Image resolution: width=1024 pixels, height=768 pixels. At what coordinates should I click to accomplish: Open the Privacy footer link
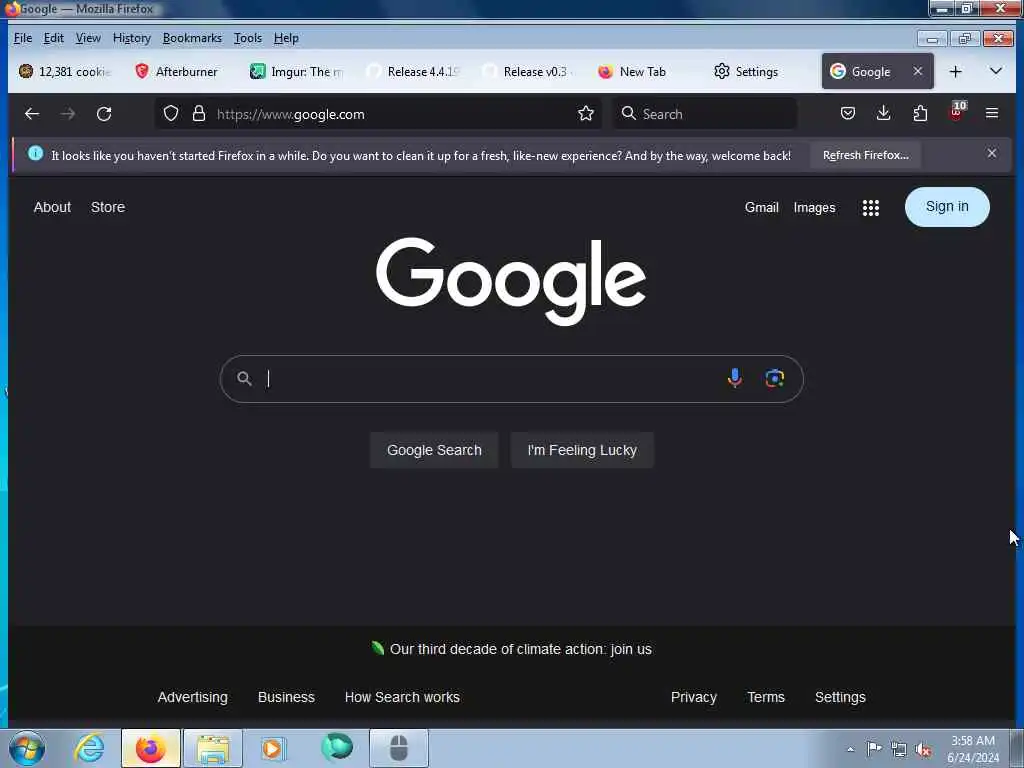[694, 697]
